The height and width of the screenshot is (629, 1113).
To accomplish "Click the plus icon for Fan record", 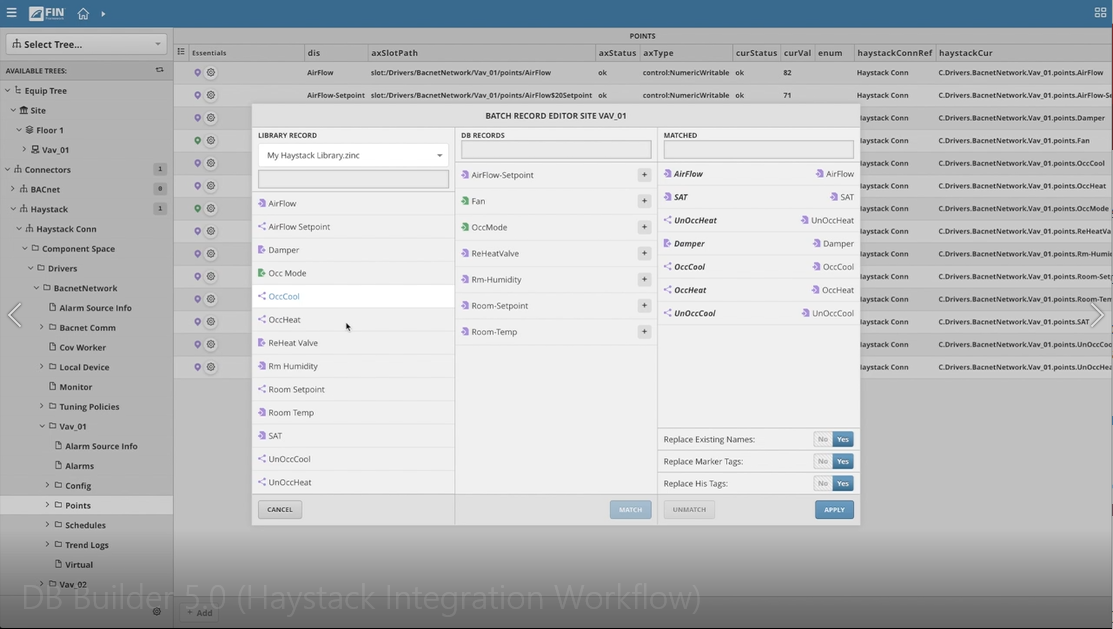I will tap(645, 201).
